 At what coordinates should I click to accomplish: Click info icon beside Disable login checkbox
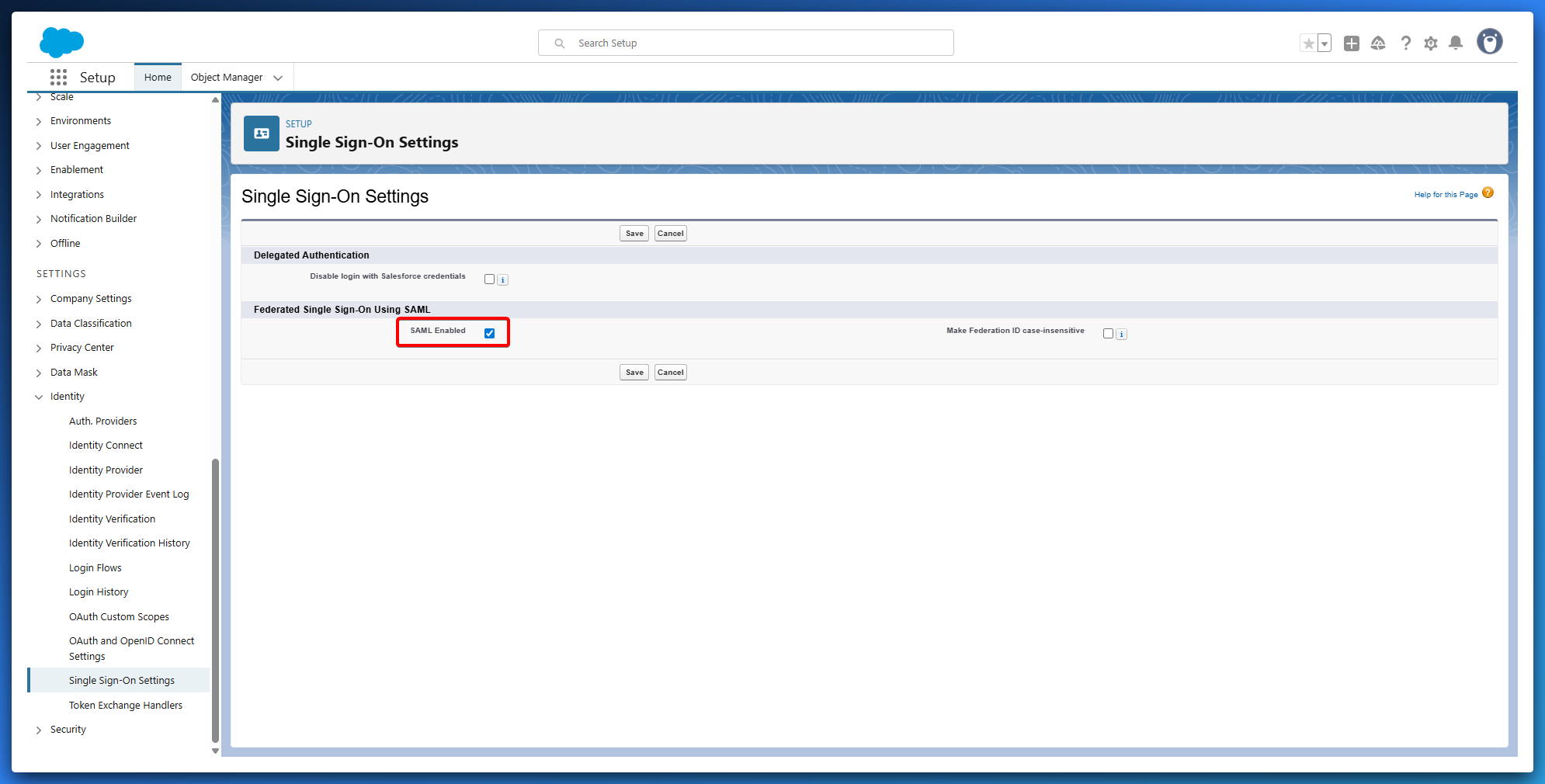pyautogui.click(x=503, y=280)
